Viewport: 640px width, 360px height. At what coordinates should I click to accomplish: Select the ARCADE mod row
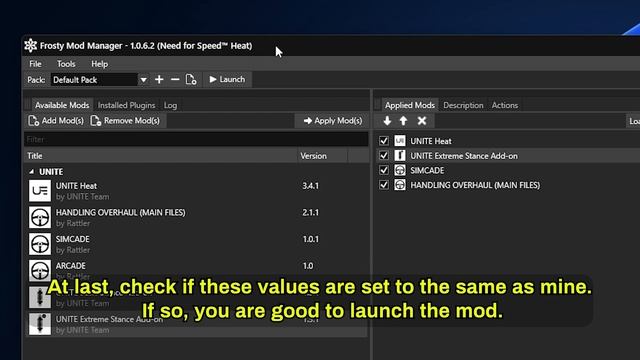(x=196, y=271)
